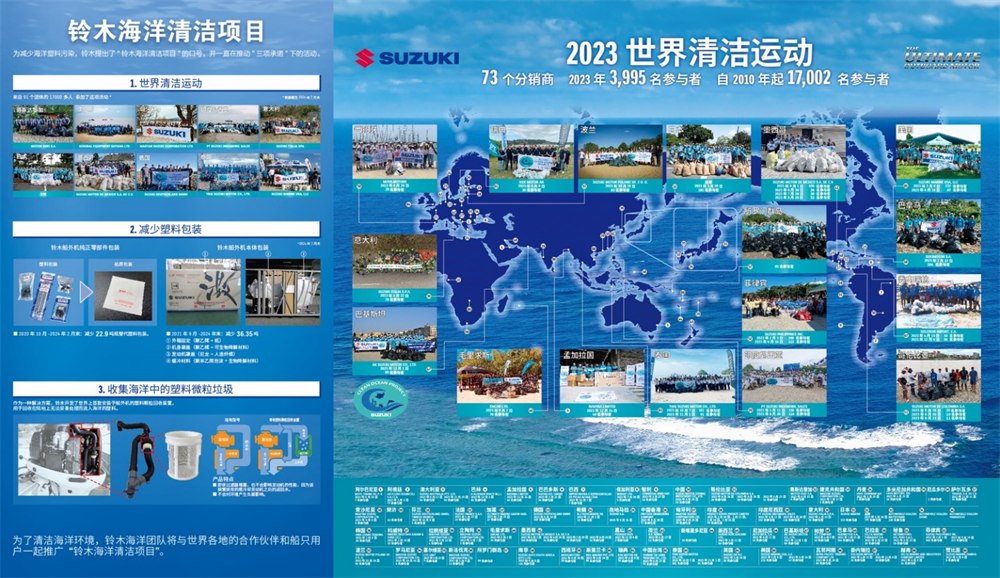This screenshot has height=578, width=1000.
Task: Click the round Clean Ocean Project badge
Action: tap(381, 400)
